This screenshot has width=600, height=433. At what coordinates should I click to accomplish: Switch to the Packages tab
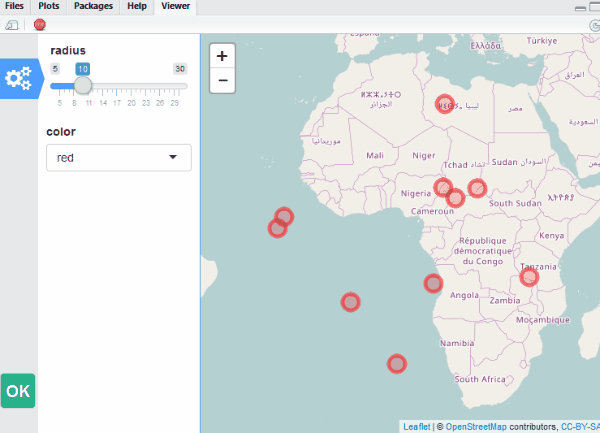coord(93,6)
